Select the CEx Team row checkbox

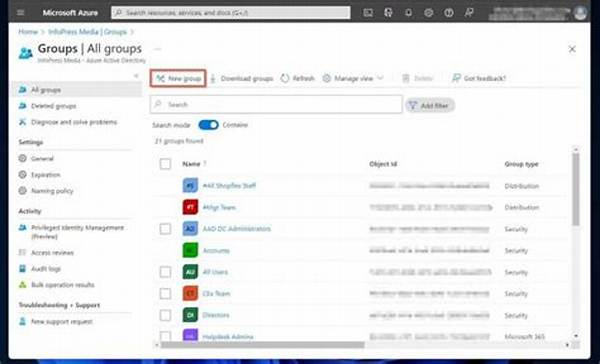(x=165, y=294)
